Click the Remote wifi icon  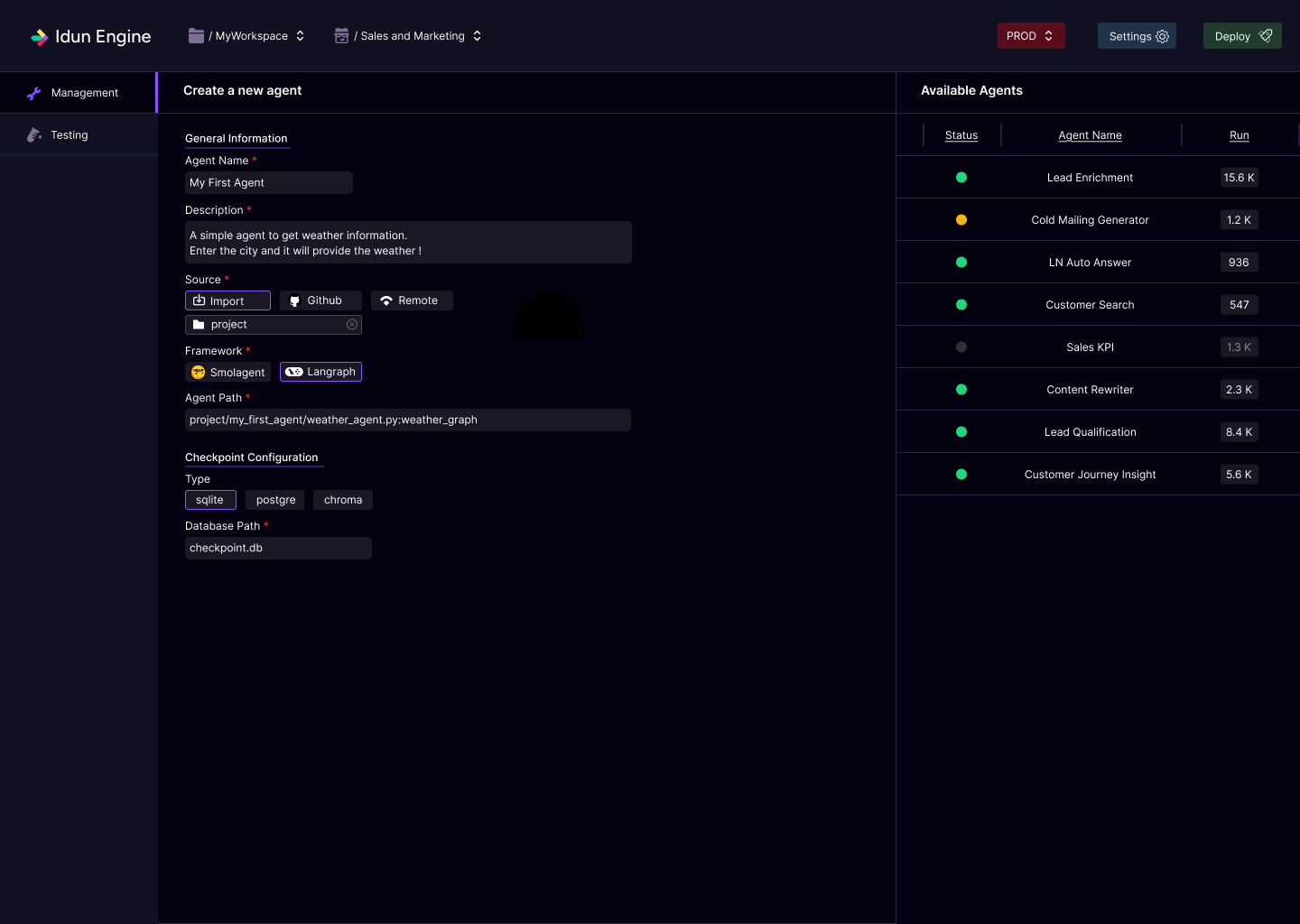click(x=386, y=300)
